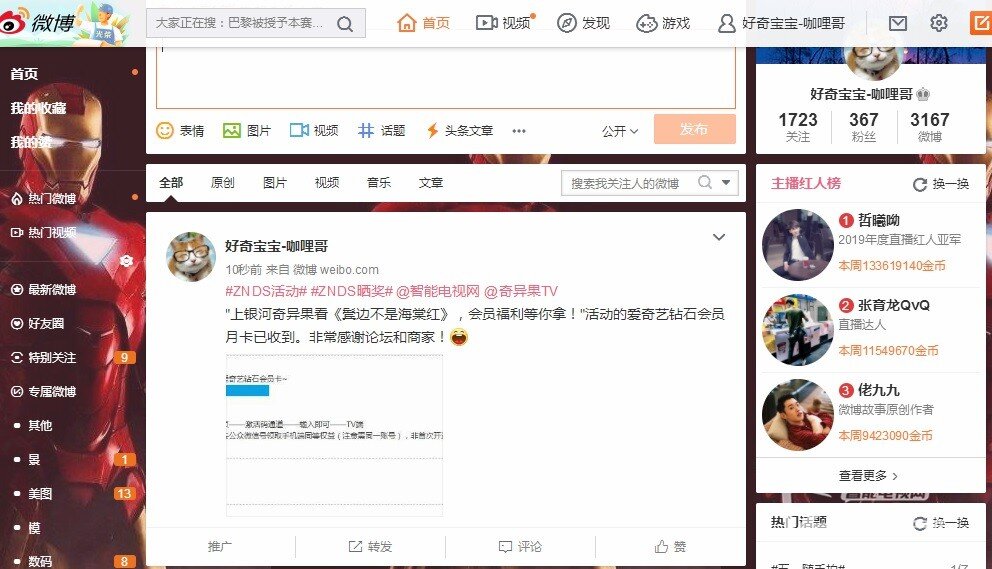Open 美图 group in sidebar
The image size is (992, 569).
tap(40, 494)
